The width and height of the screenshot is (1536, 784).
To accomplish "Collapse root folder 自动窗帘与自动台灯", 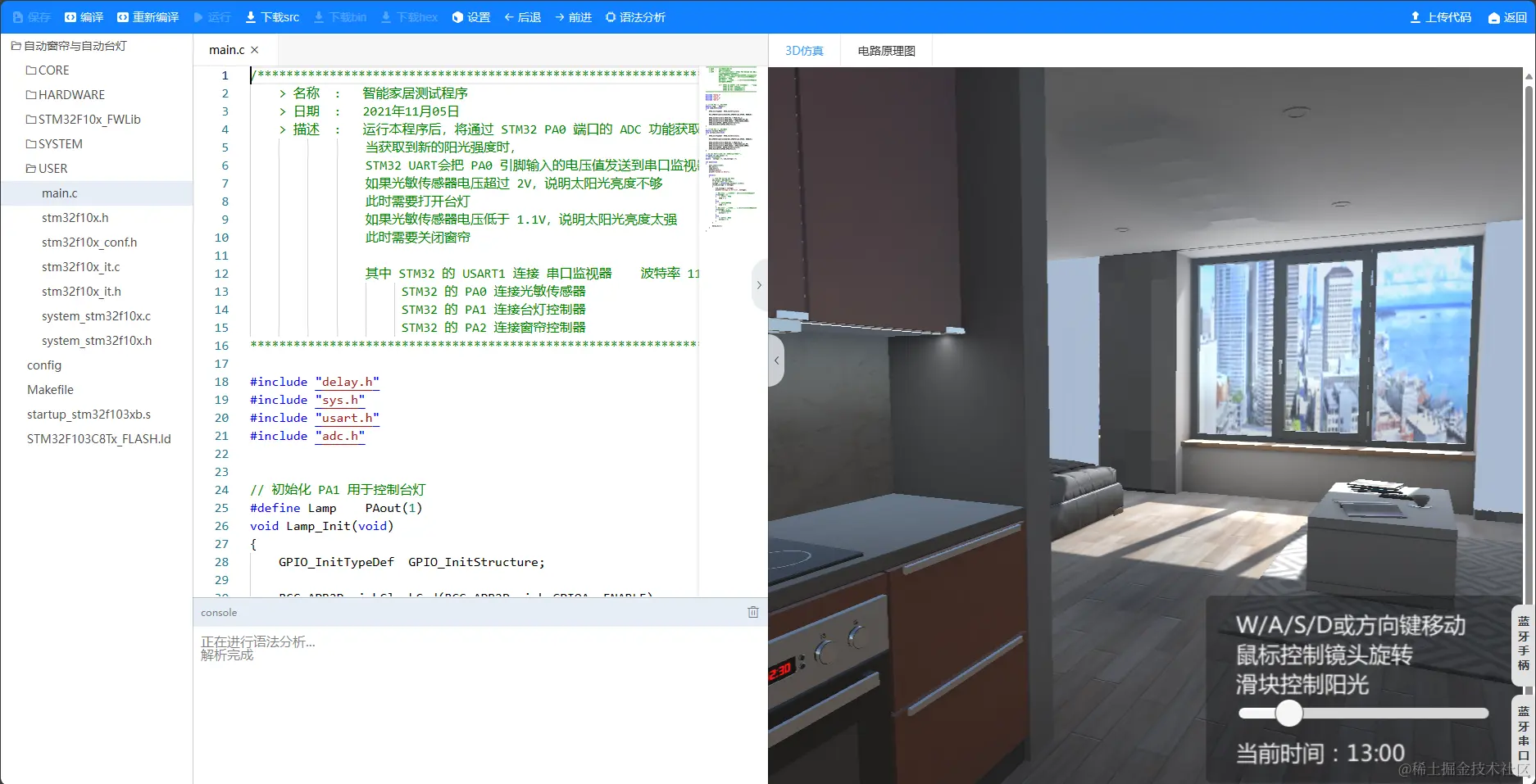I will pos(69,46).
